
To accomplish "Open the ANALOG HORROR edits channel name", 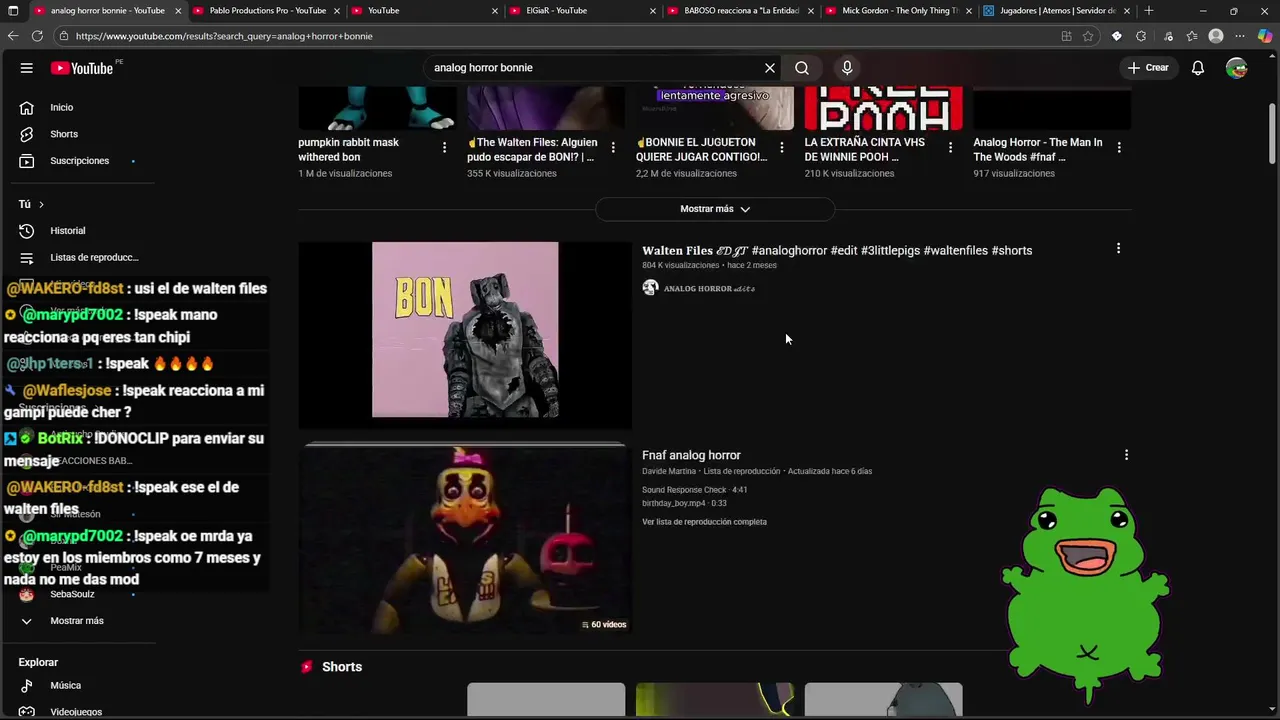I will pos(709,289).
